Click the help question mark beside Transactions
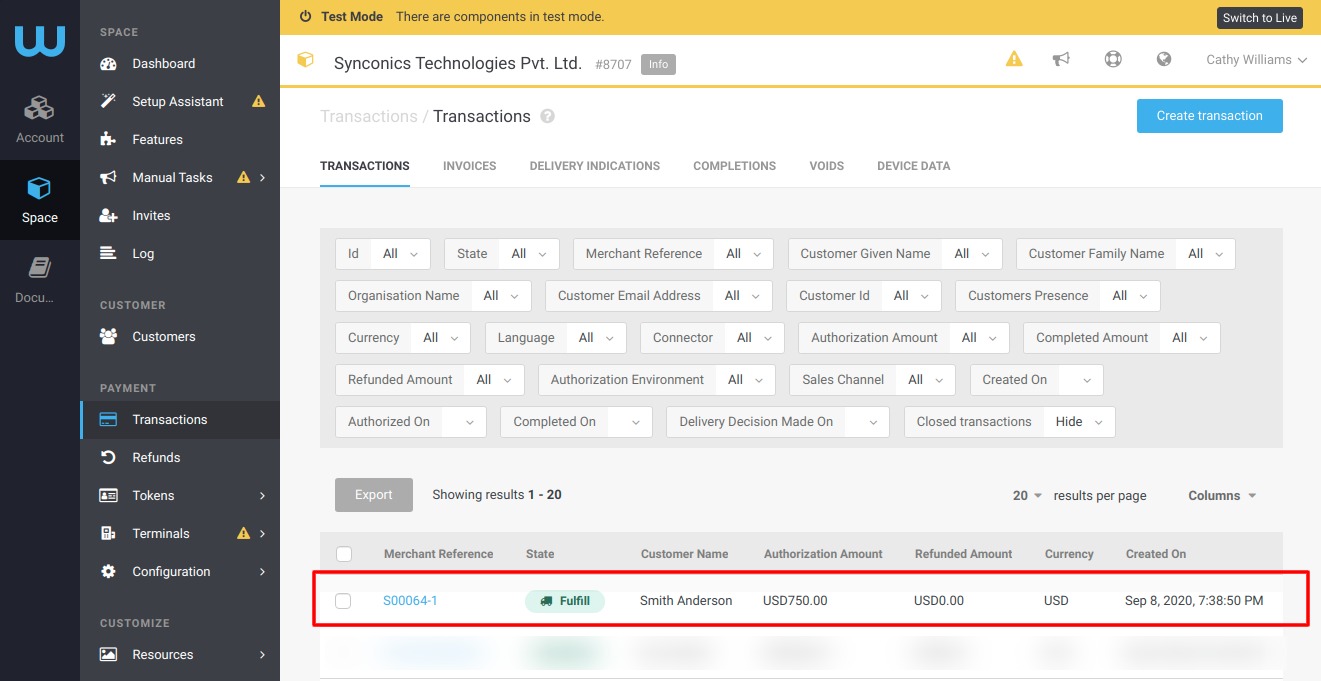The image size is (1321, 681). 547,116
